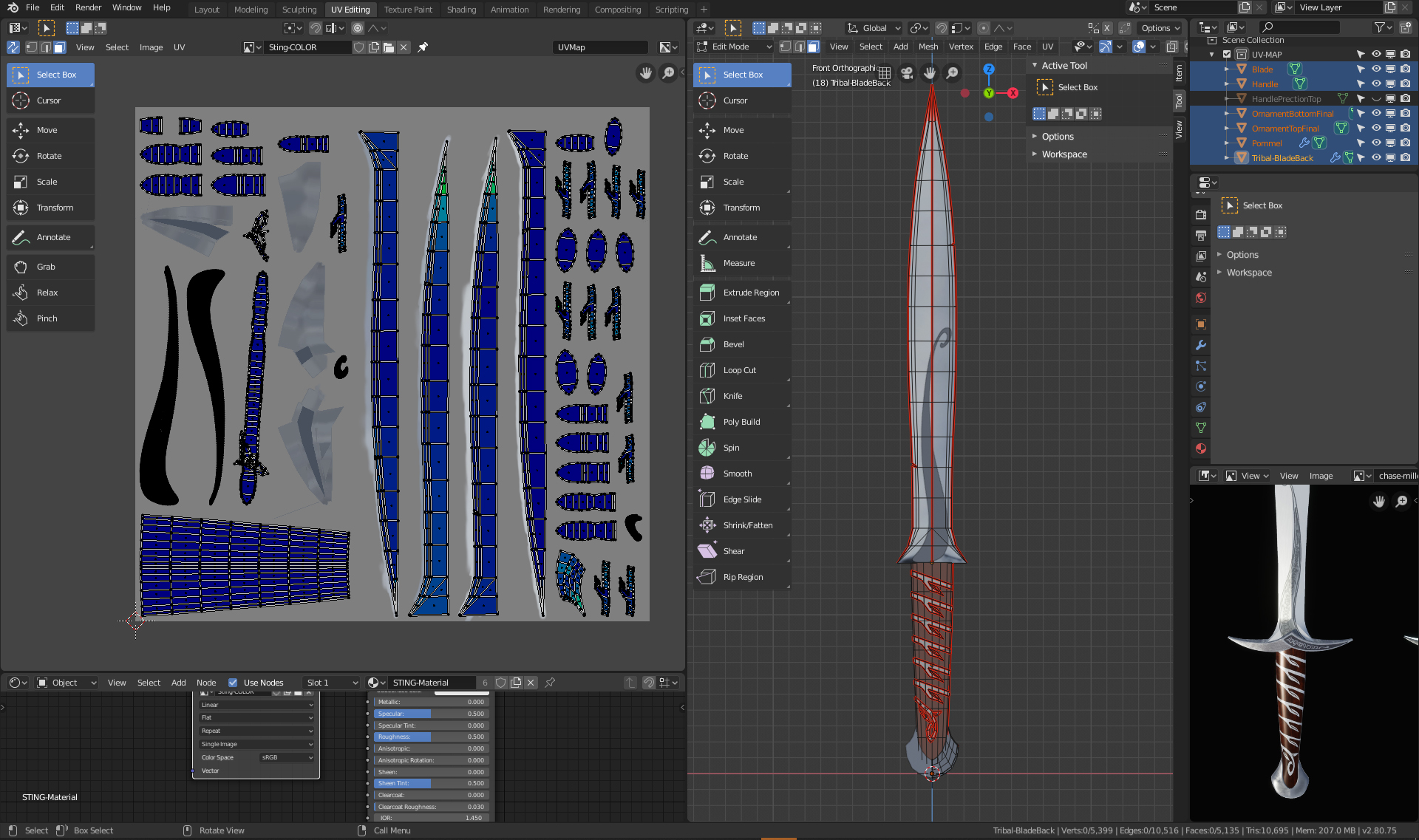Open the Edit Mode dropdown

tap(734, 47)
